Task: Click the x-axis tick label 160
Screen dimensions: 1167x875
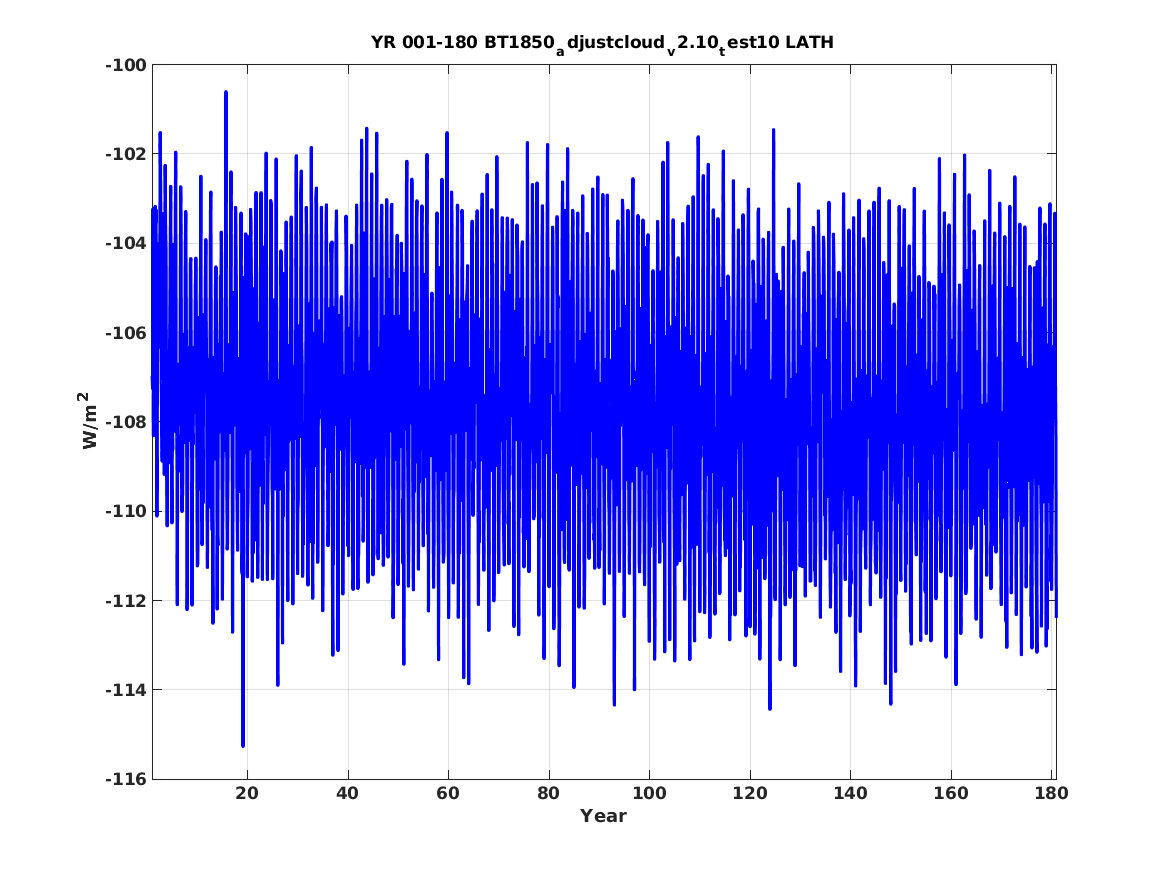Action: [x=950, y=793]
